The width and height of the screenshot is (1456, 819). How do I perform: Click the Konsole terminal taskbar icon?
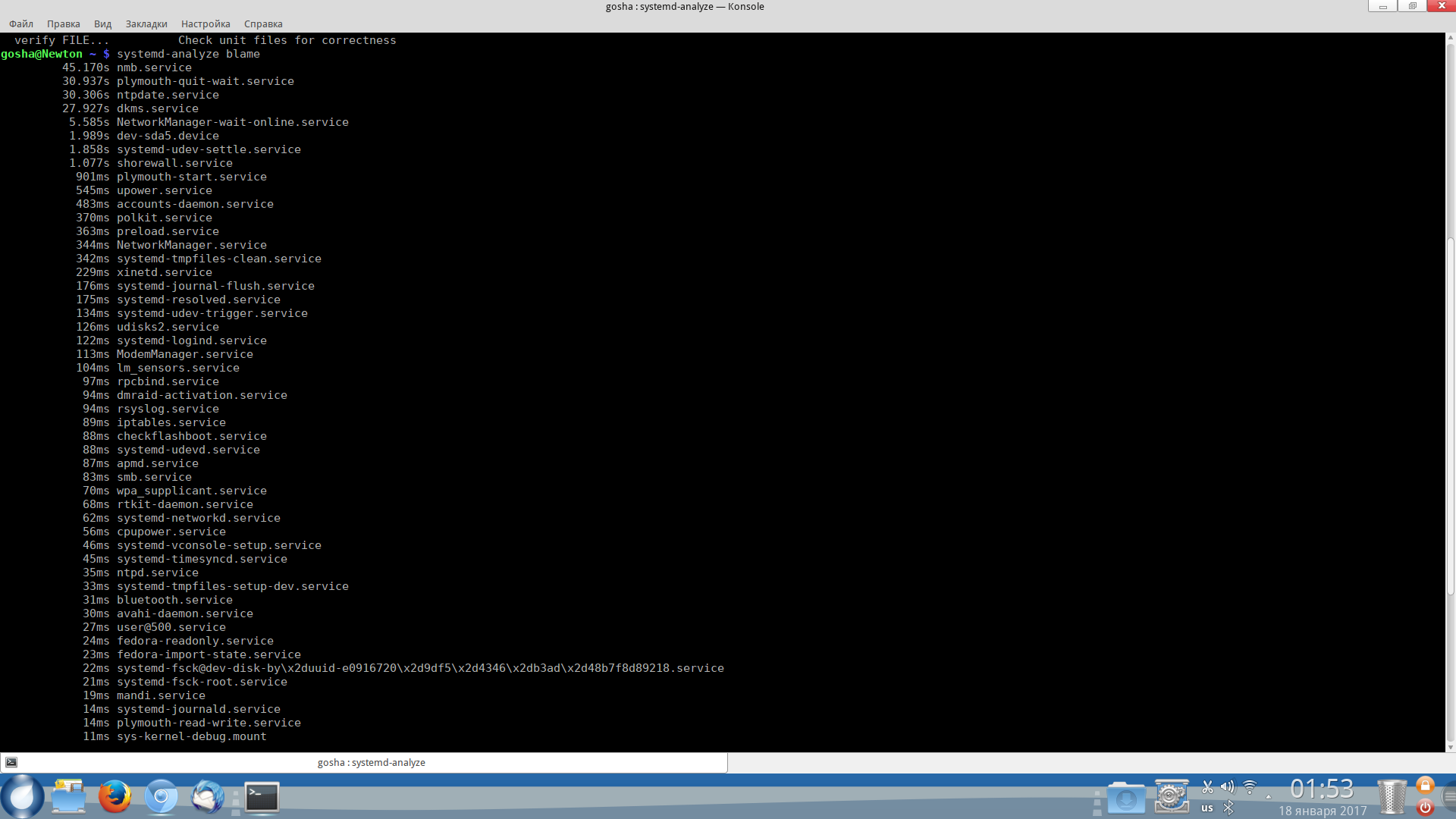coord(262,797)
